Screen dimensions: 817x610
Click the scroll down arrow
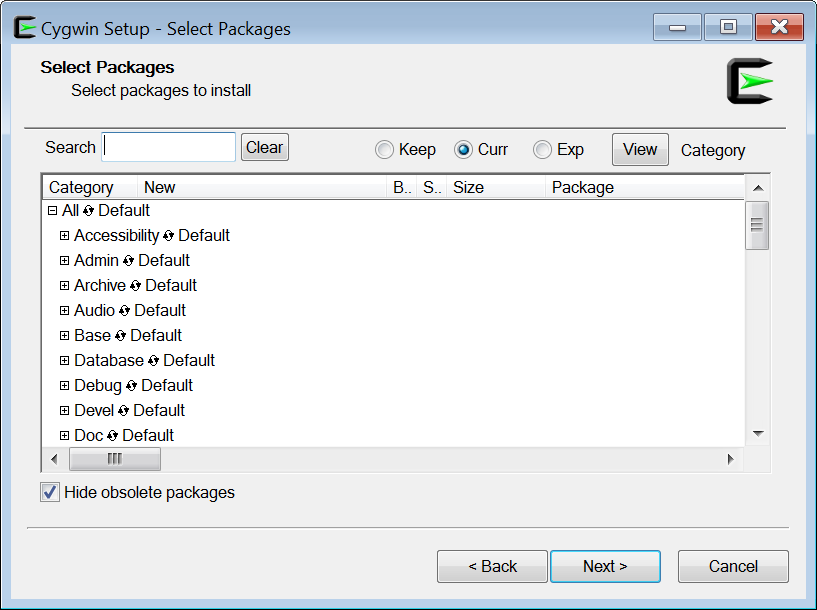(758, 433)
